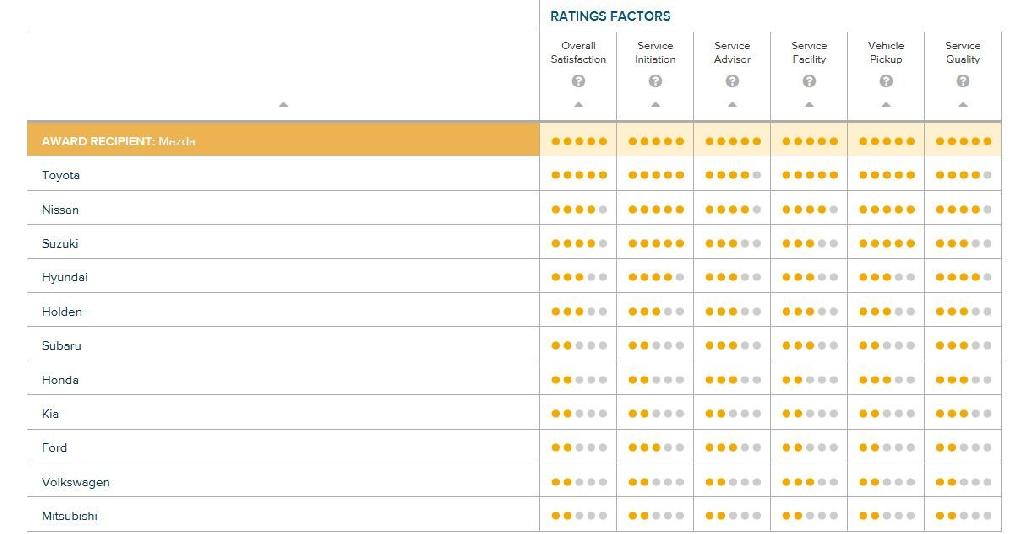
Task: Click Ford's Vehicle Pickup rating dots
Action: 887,447
